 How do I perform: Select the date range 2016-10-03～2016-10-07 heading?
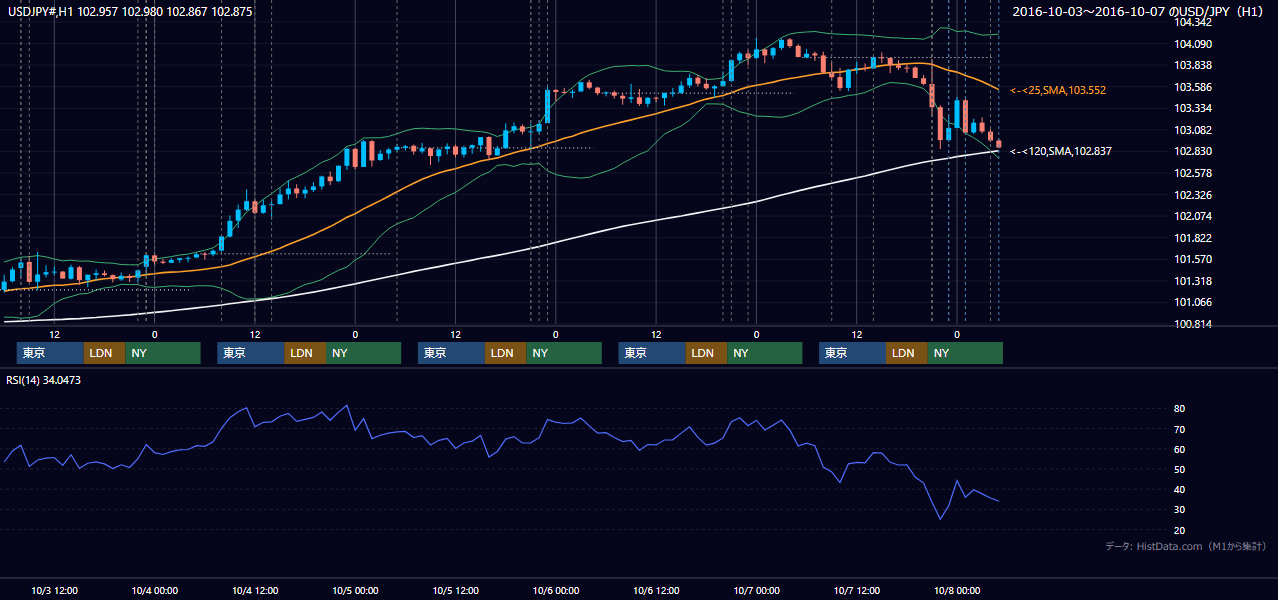[x=1139, y=11]
